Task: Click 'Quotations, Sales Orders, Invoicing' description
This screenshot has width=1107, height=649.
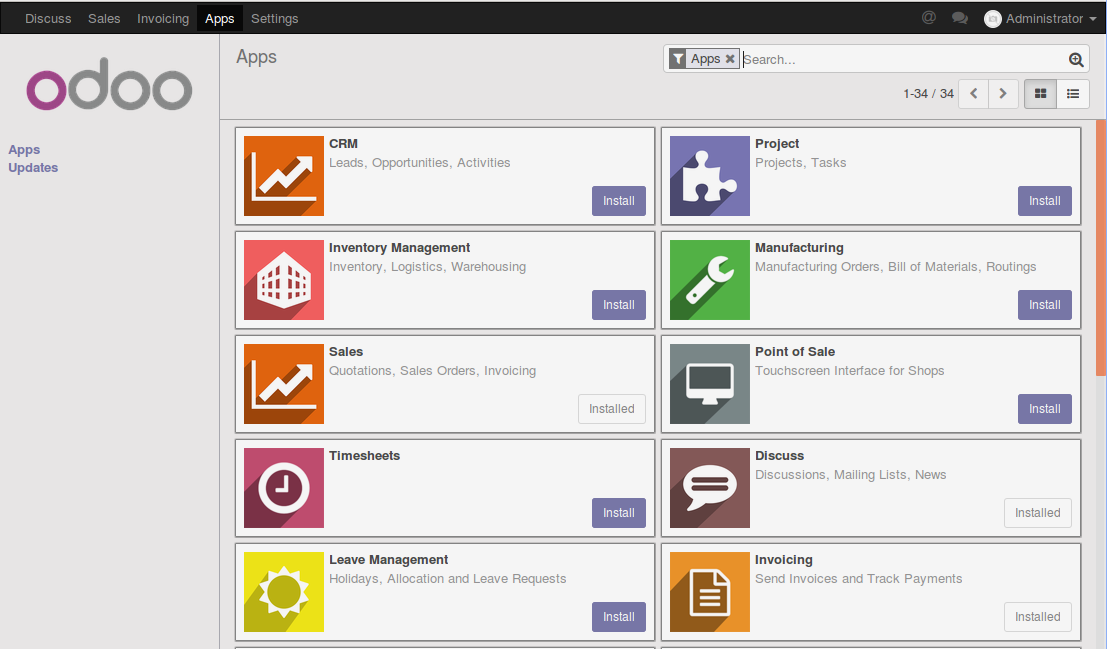Action: pos(432,371)
